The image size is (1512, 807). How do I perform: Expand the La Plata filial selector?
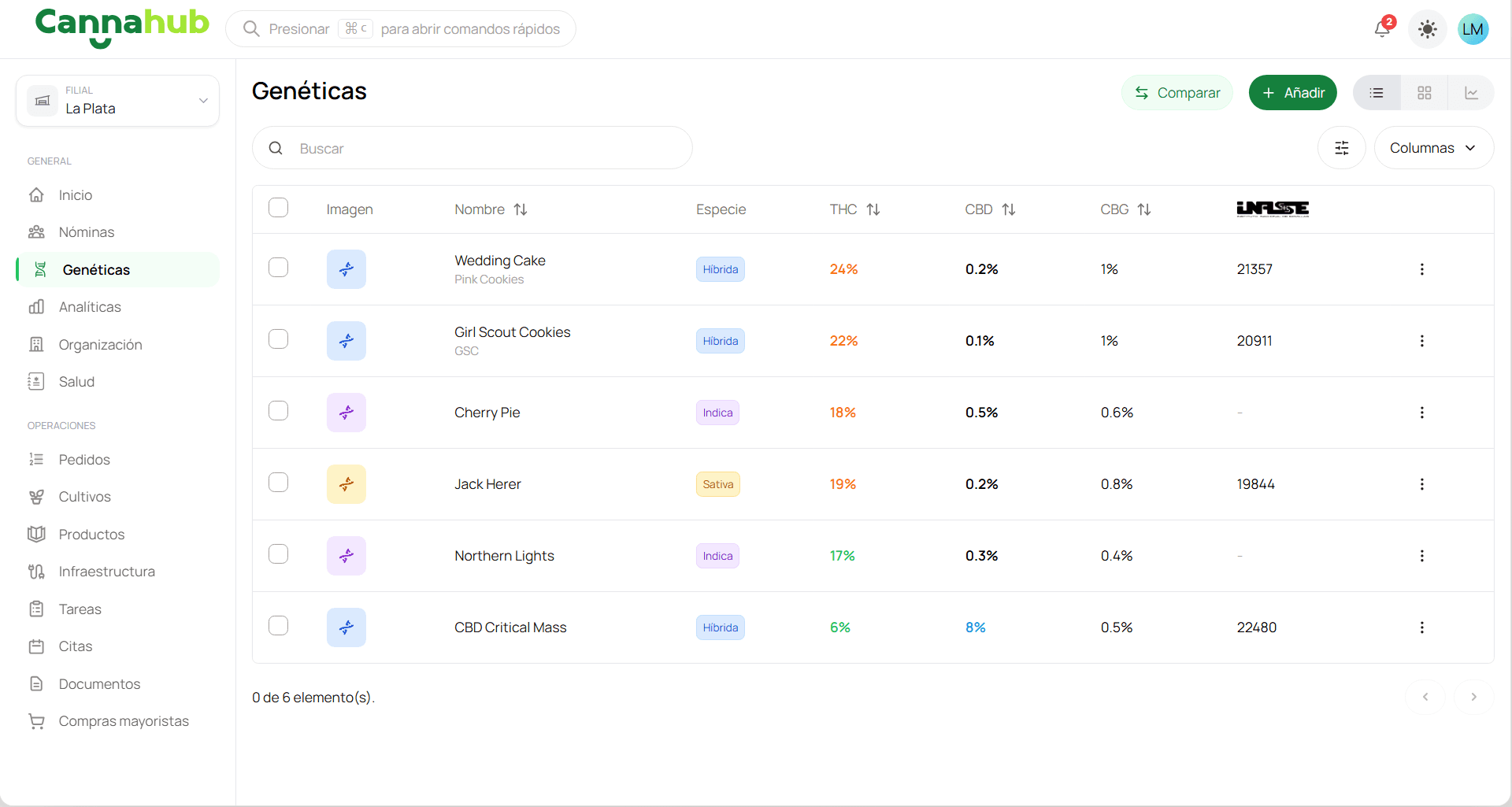[117, 101]
